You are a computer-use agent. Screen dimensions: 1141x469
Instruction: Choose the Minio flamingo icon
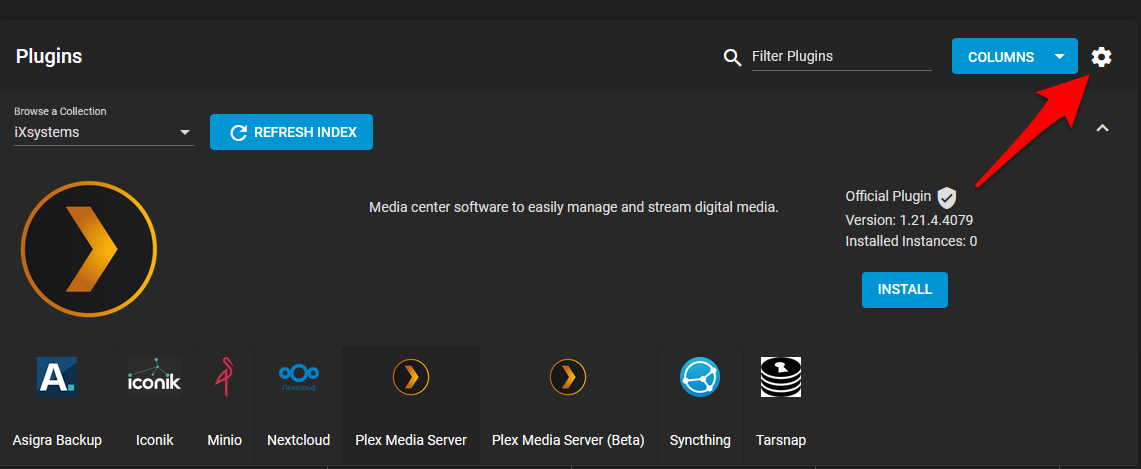(224, 377)
